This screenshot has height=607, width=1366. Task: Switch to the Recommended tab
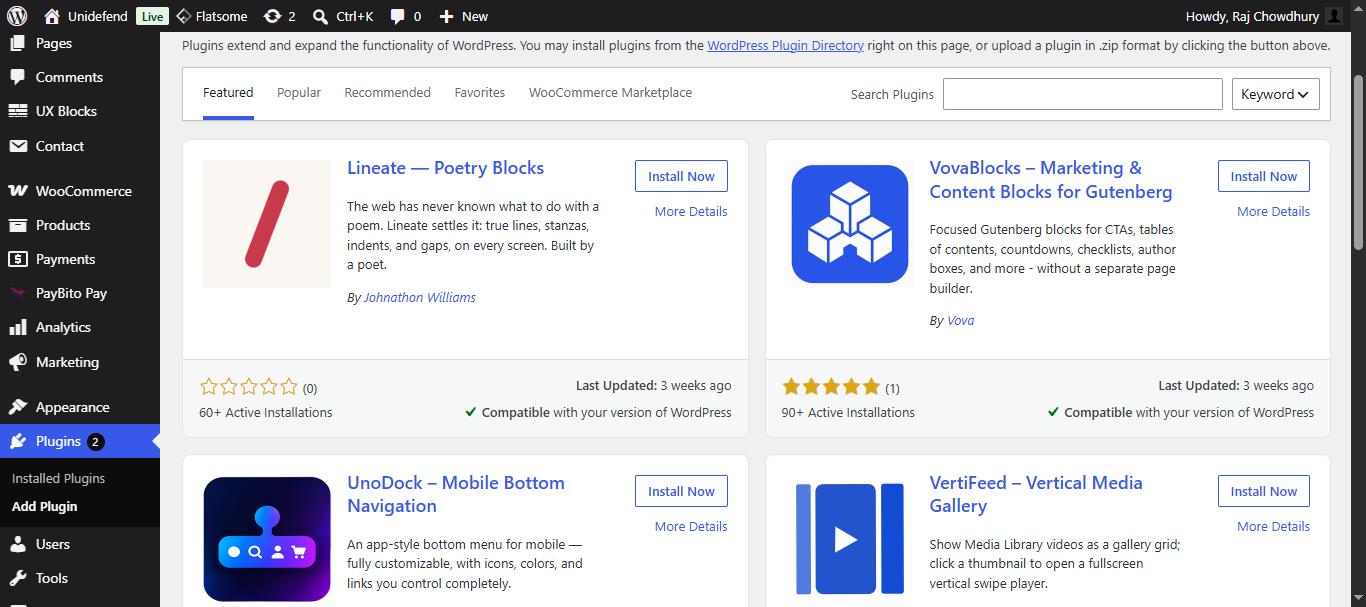[x=387, y=93]
